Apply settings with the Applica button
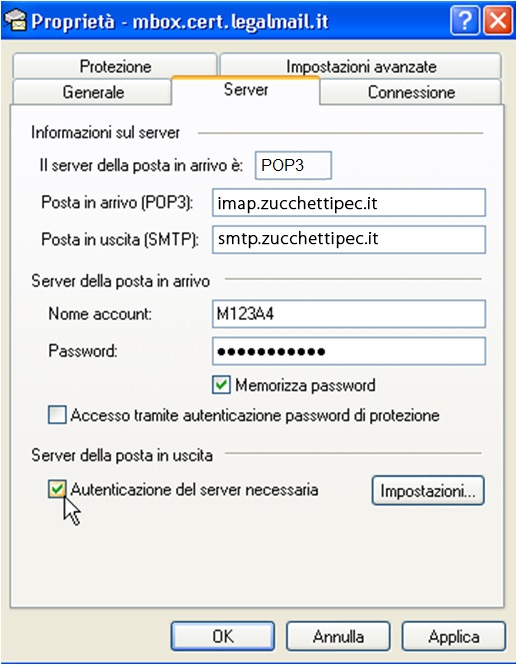 [x=453, y=636]
